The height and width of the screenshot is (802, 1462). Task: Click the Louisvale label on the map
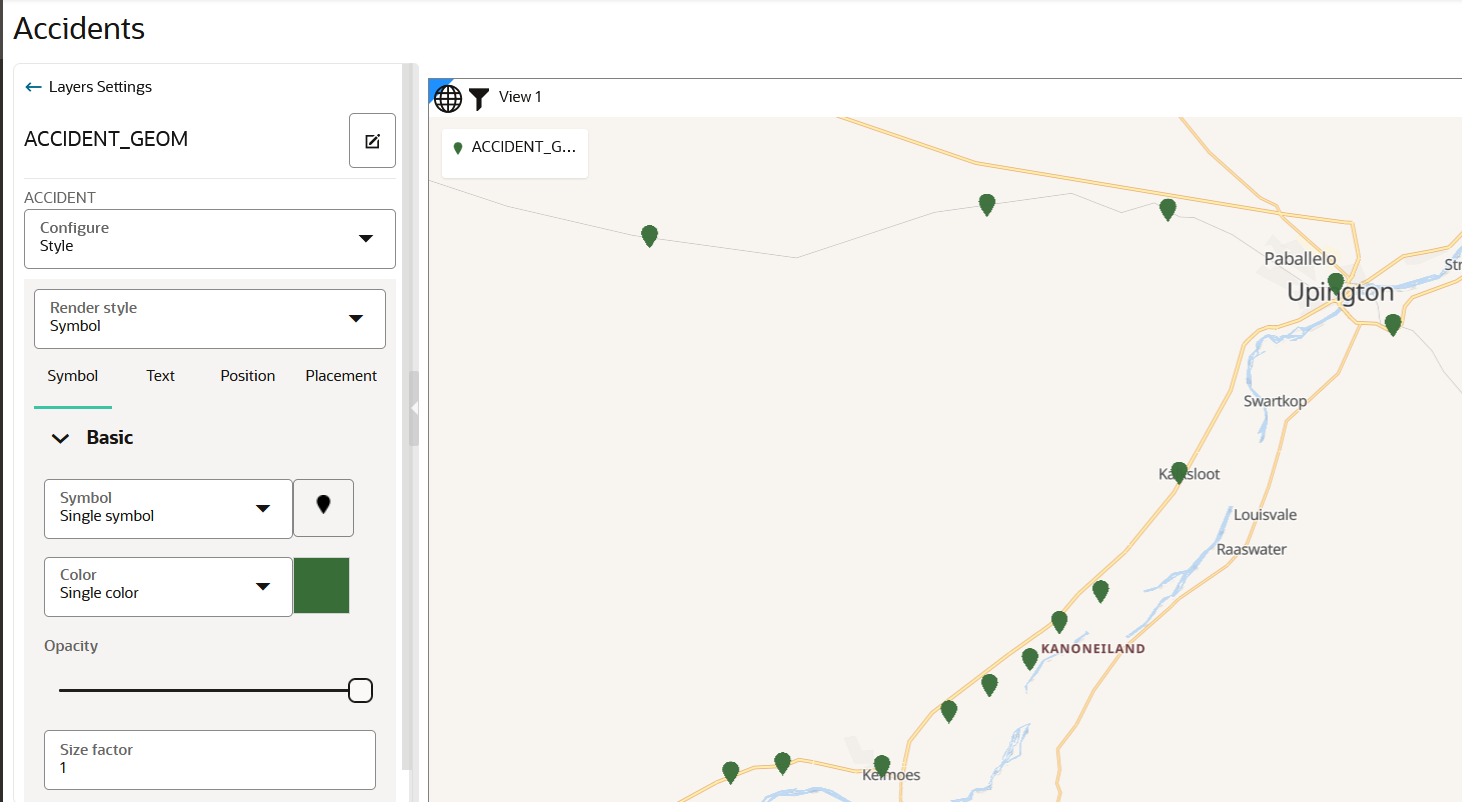coord(1265,515)
